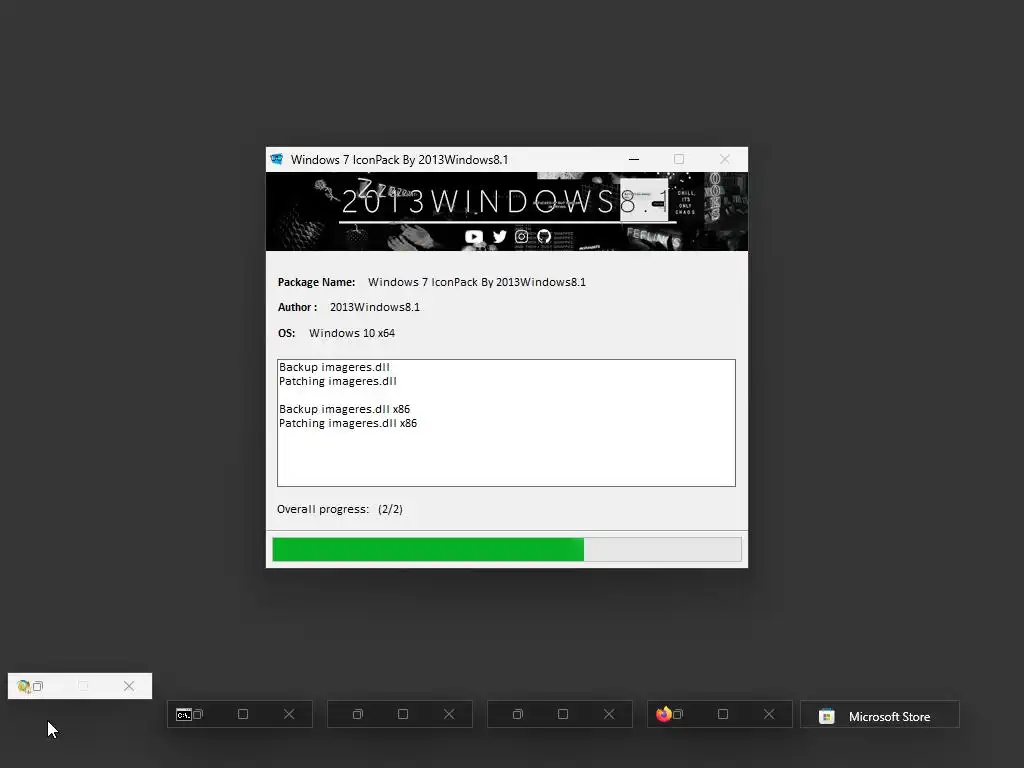Open the GitHub icon in the banner
1024x768 pixels.
[x=544, y=236]
